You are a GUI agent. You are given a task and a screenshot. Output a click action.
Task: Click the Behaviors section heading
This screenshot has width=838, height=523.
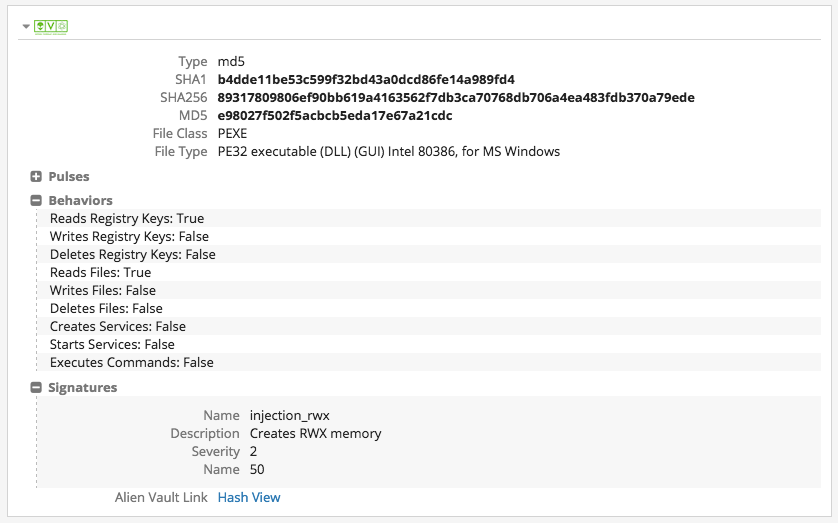point(80,201)
